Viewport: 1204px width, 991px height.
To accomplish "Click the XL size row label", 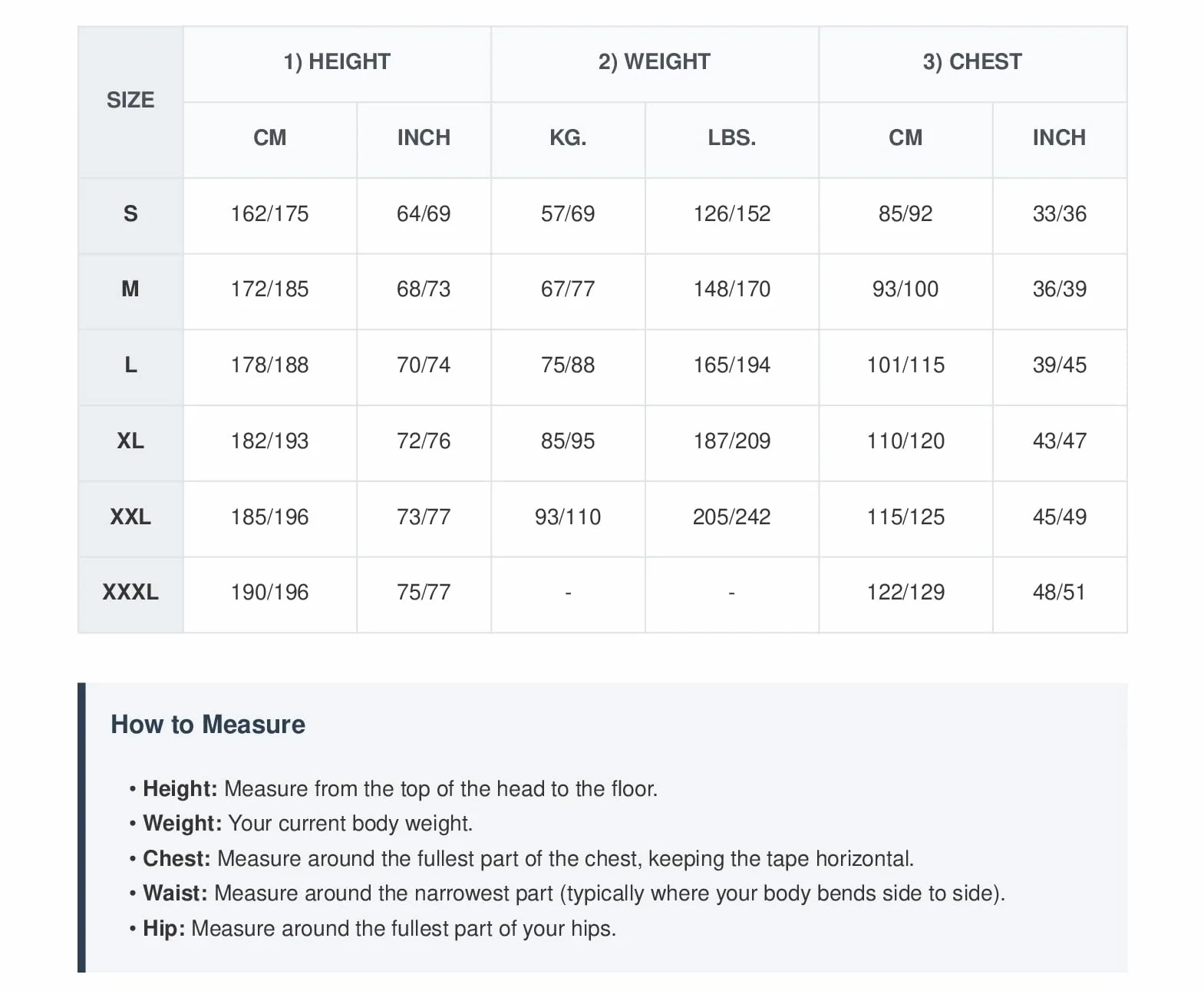I will coord(130,442).
